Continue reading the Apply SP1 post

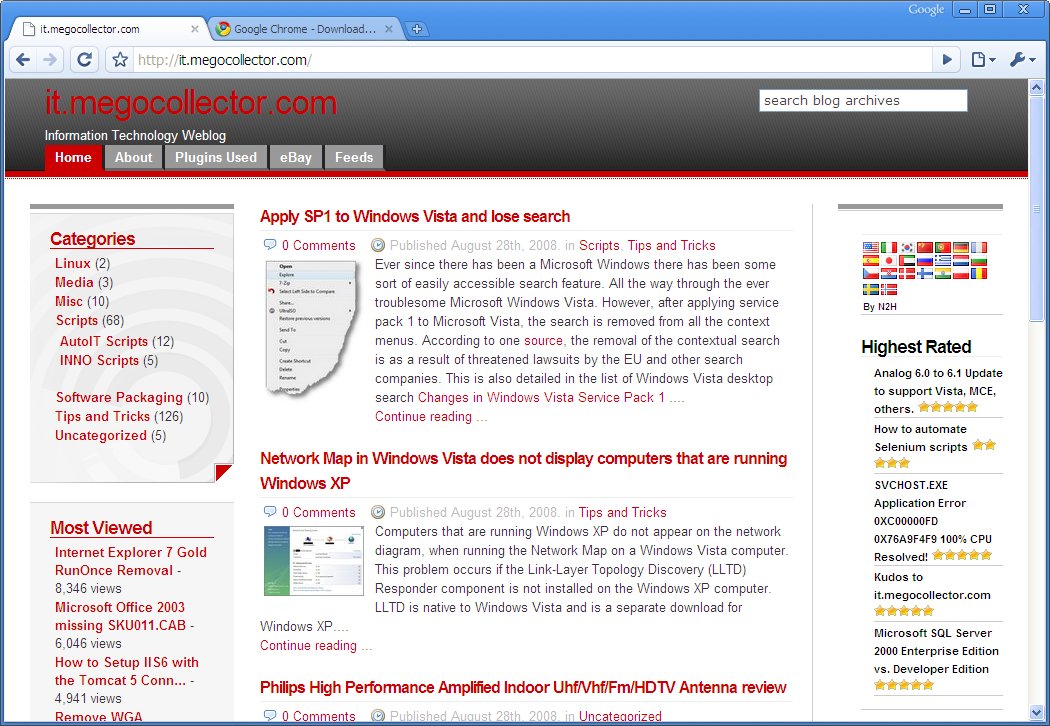(x=431, y=416)
